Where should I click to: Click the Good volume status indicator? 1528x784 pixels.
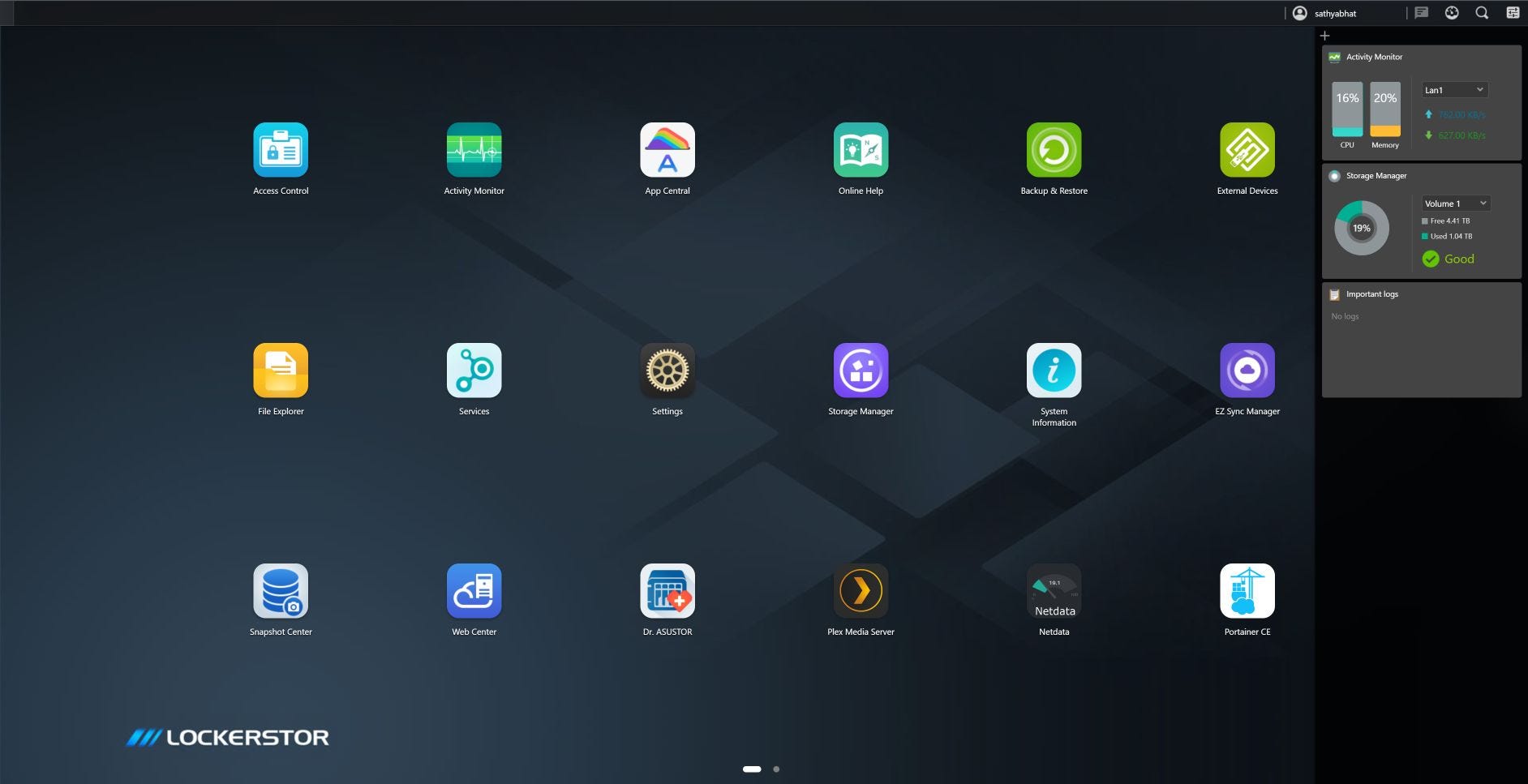coord(1449,259)
